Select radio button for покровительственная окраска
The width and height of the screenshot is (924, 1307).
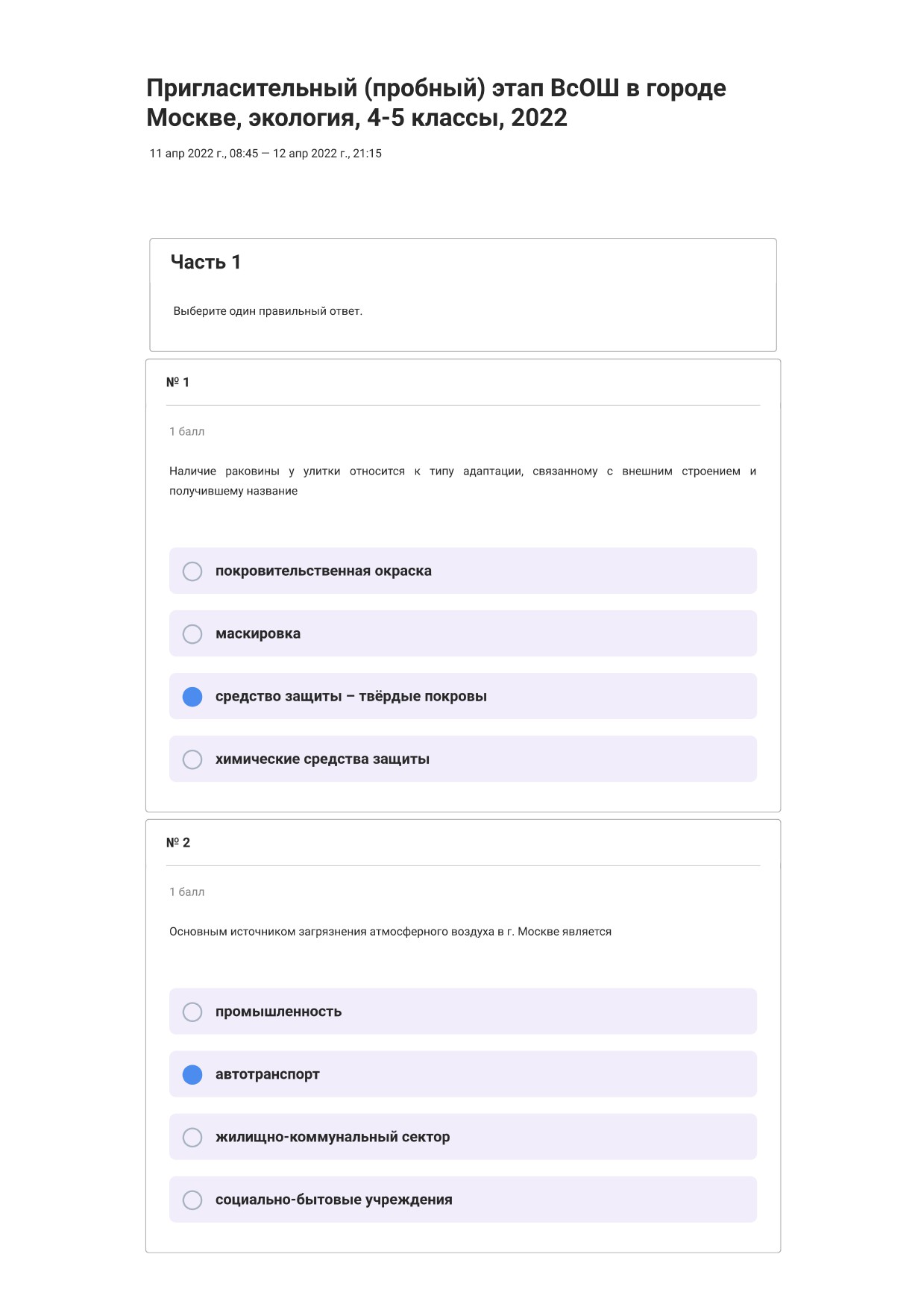tap(192, 571)
